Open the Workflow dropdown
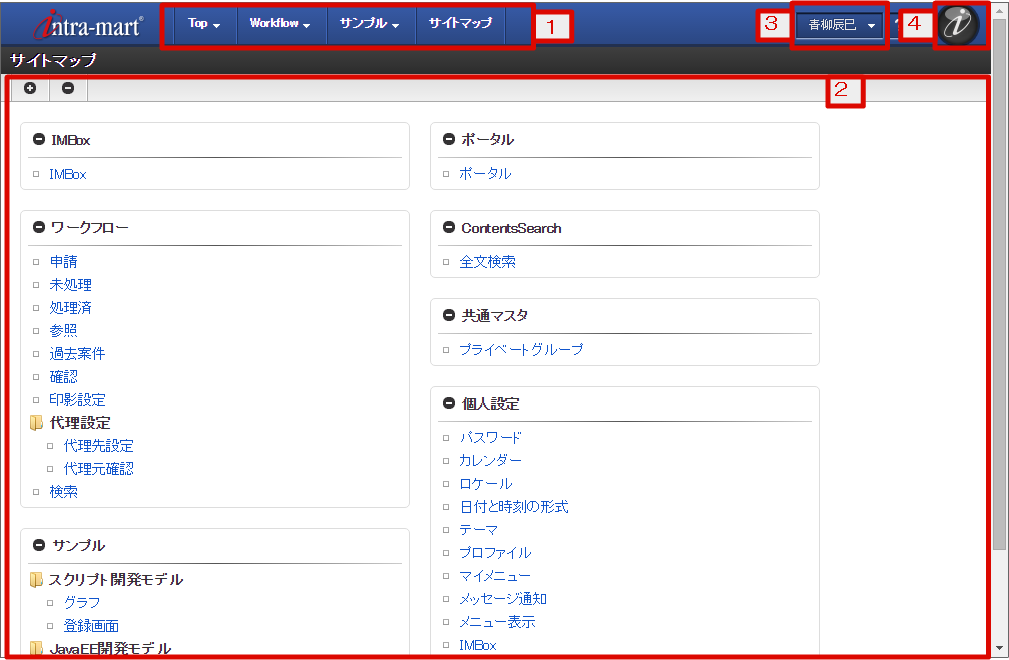The height and width of the screenshot is (660, 1009). coord(280,24)
